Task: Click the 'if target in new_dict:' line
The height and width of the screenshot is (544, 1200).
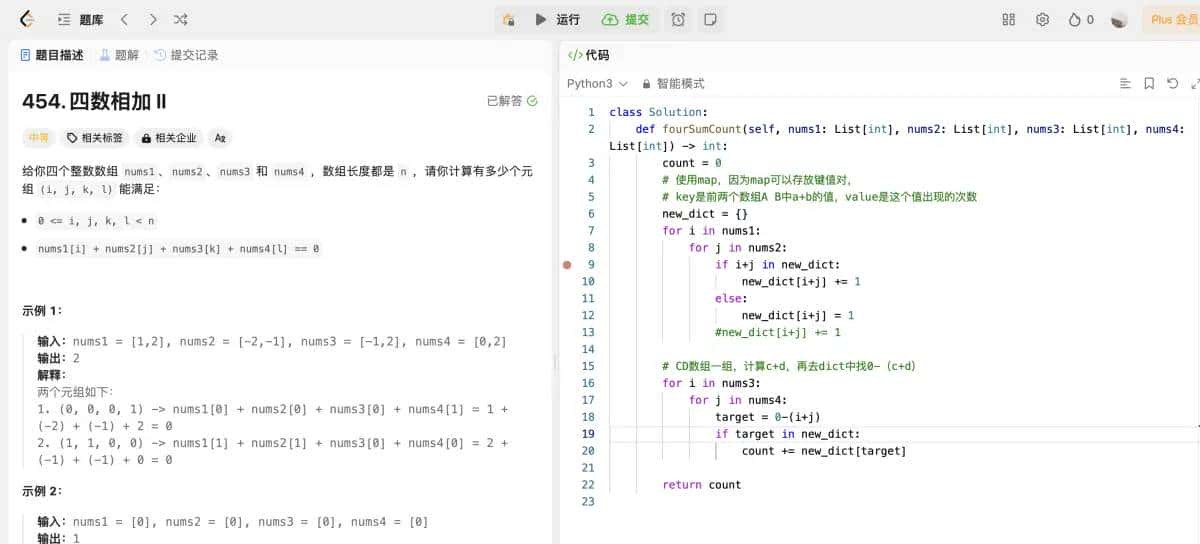Action: pyautogui.click(x=788, y=434)
